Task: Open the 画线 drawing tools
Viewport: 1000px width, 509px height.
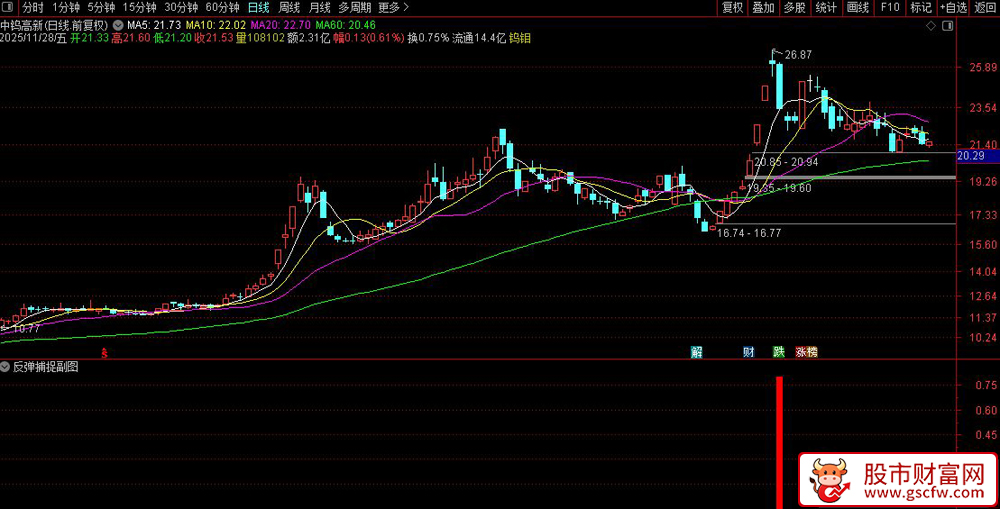Action: pyautogui.click(x=858, y=8)
